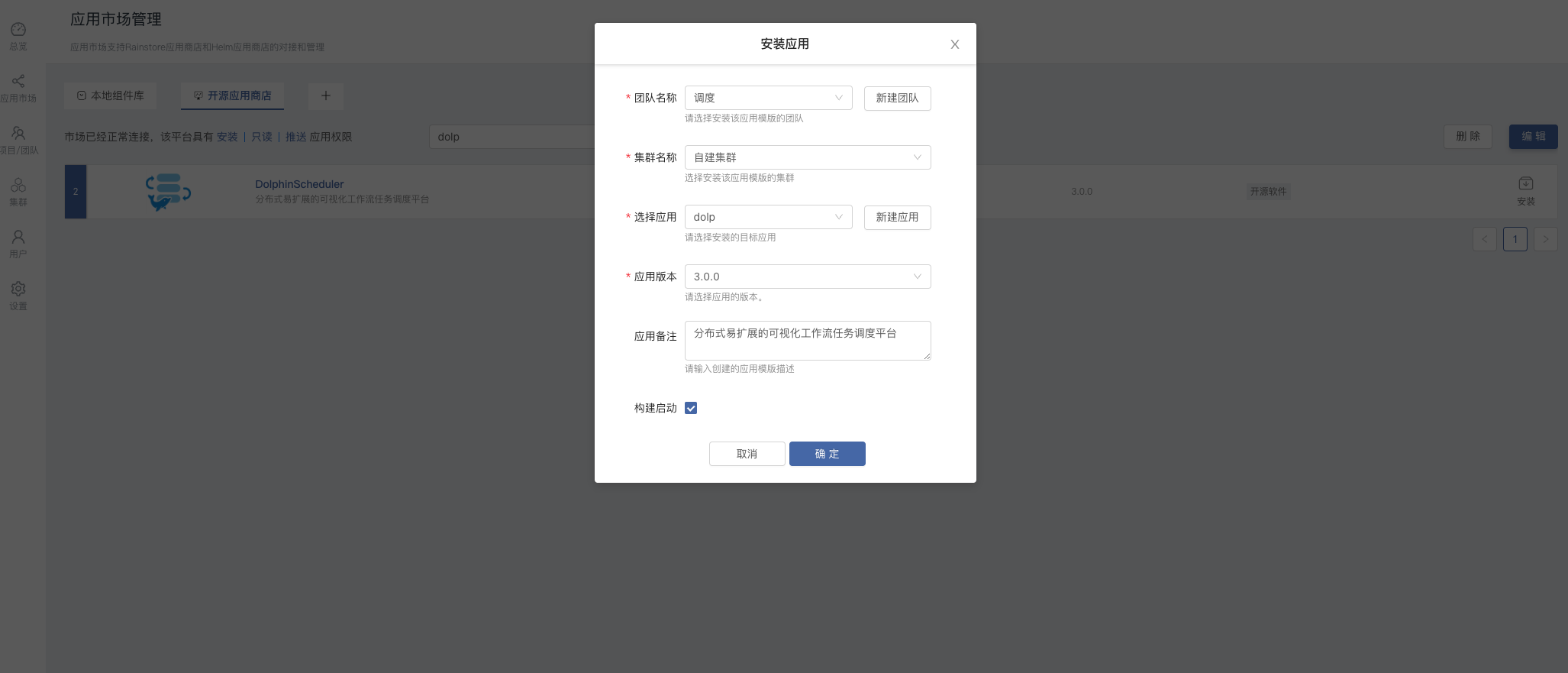This screenshot has width=1568, height=673.
Task: Switch to the 本地组件库 tab
Action: coord(111,95)
